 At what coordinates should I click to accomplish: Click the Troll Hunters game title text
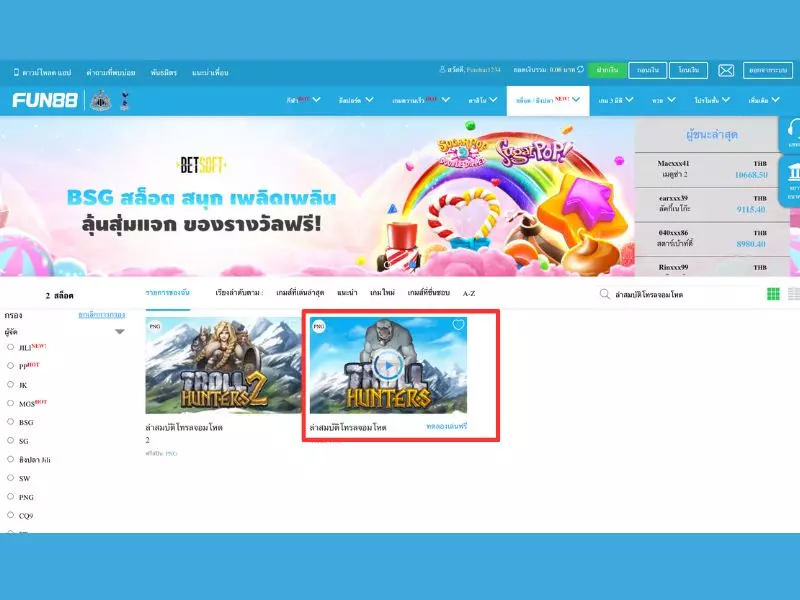click(348, 428)
